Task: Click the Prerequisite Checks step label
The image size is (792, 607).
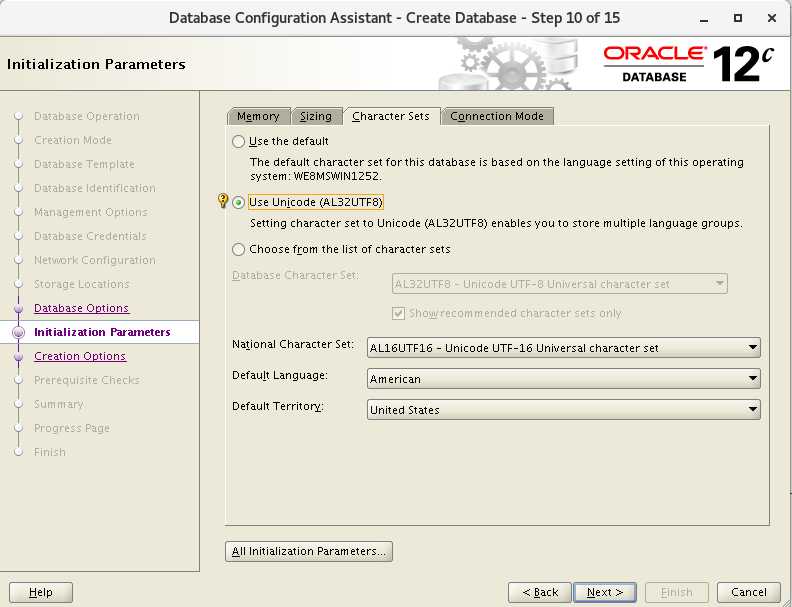Action: [x=86, y=380]
